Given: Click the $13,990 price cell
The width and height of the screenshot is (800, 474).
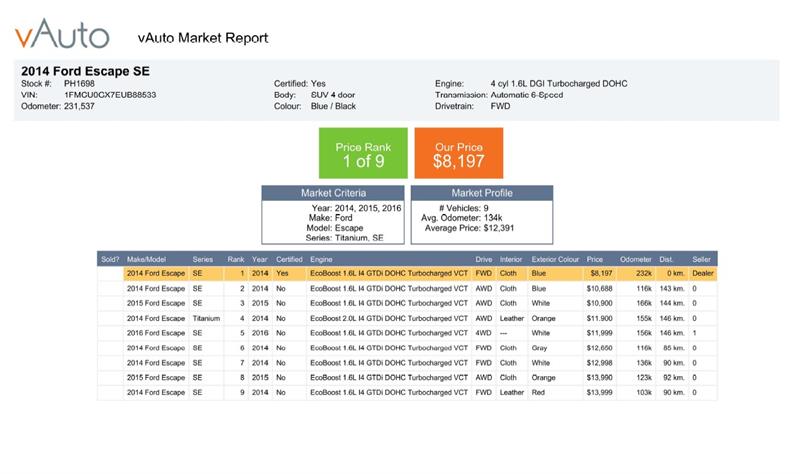Looking at the screenshot, I should point(599,378).
